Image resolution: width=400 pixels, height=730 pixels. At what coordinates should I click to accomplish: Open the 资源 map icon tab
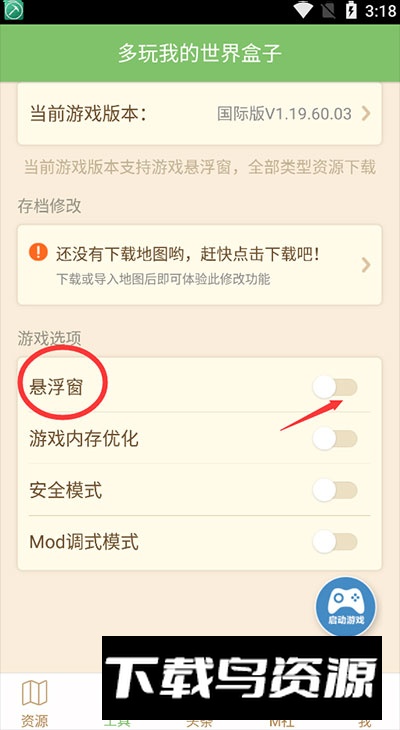click(x=34, y=703)
